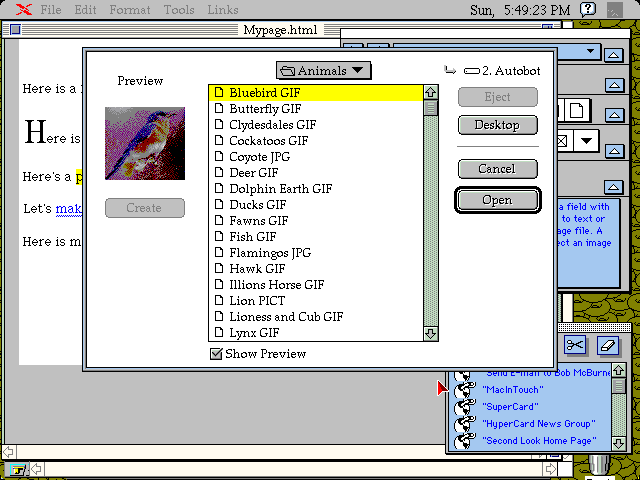This screenshot has width=640, height=480.
Task: Uncheck the Show Preview checkbox
Action: coord(216,354)
